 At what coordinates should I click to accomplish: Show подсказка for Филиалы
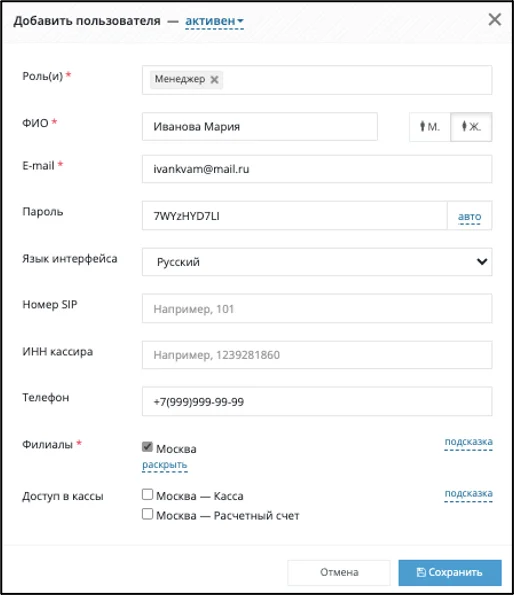[468, 442]
